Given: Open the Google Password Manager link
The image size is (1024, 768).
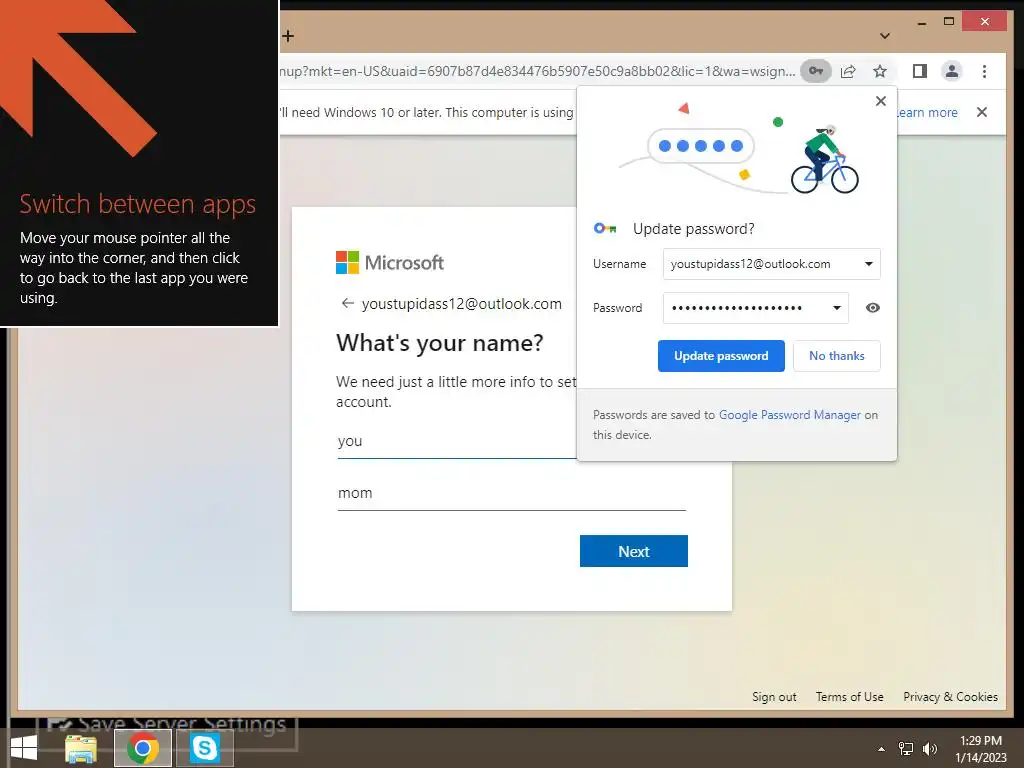Looking at the screenshot, I should pyautogui.click(x=790, y=415).
